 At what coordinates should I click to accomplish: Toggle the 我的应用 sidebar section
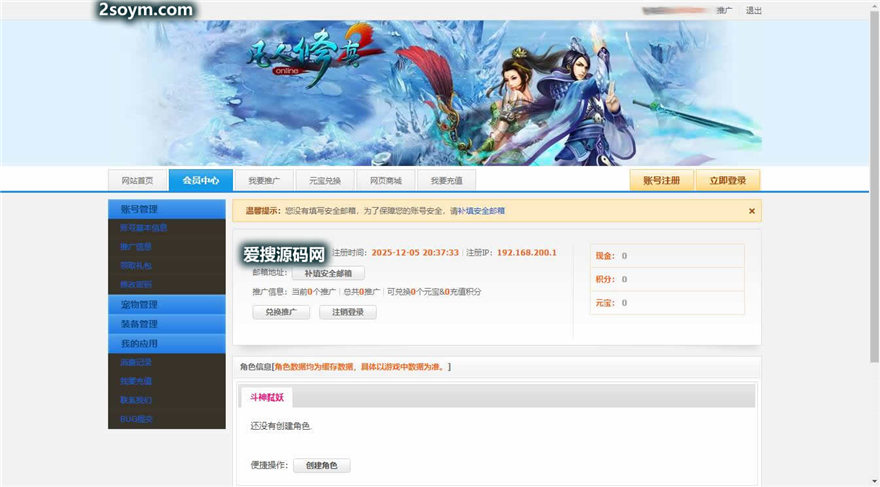[x=166, y=343]
